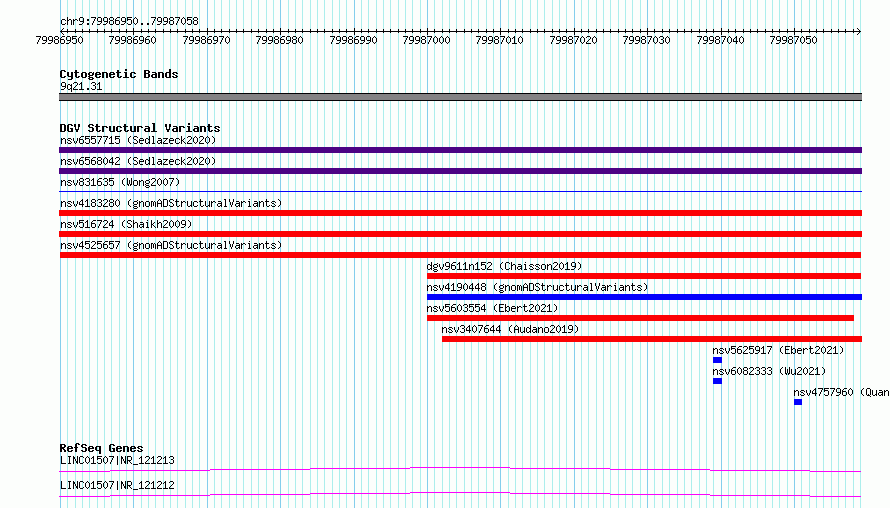Click dgv9611n152 (Chaisson2019) label
The image size is (890, 508).
pos(504,266)
